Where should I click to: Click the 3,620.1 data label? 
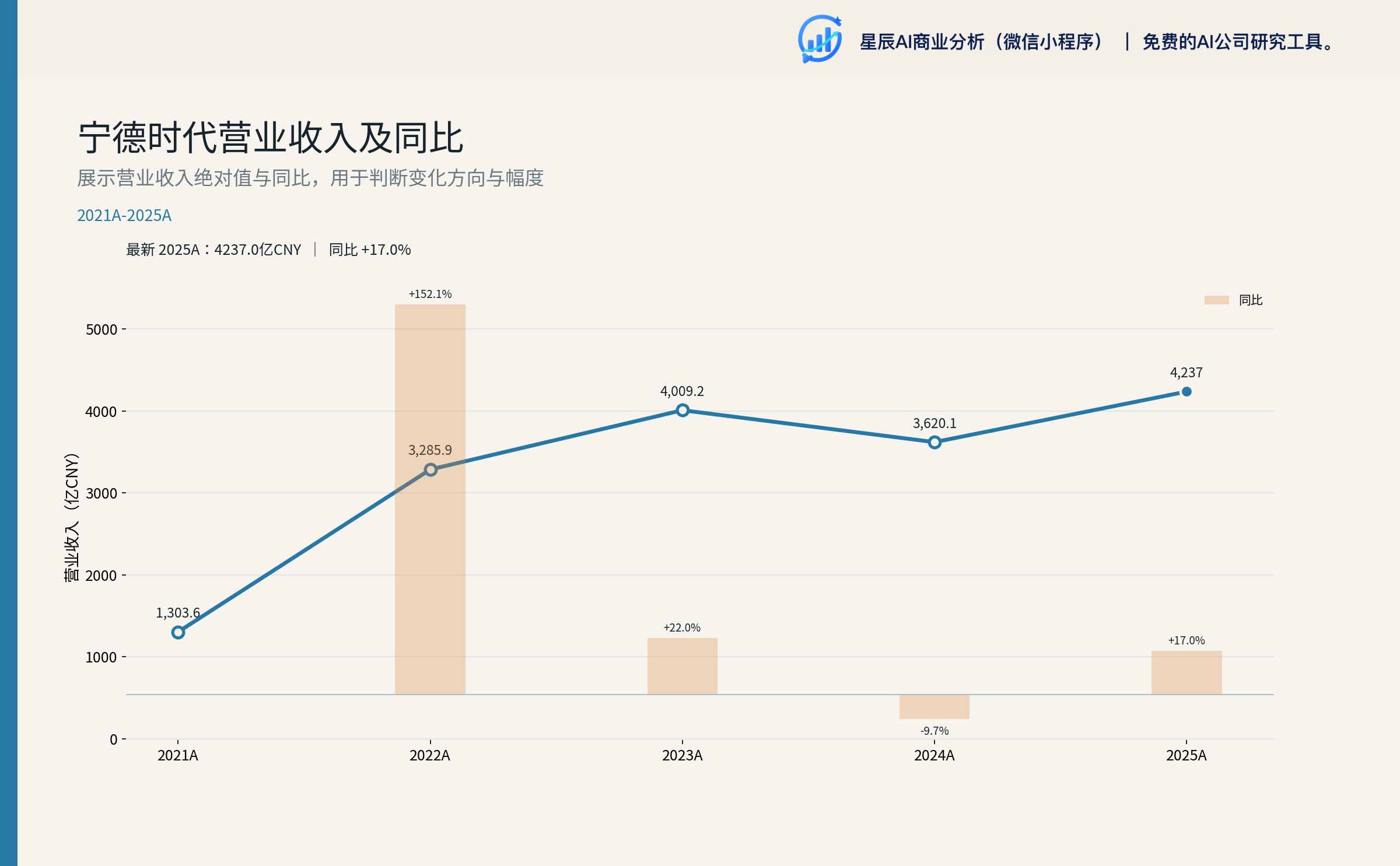click(935, 423)
